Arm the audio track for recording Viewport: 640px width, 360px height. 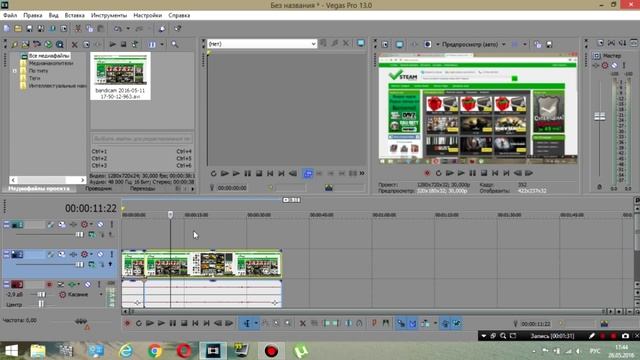click(49, 284)
